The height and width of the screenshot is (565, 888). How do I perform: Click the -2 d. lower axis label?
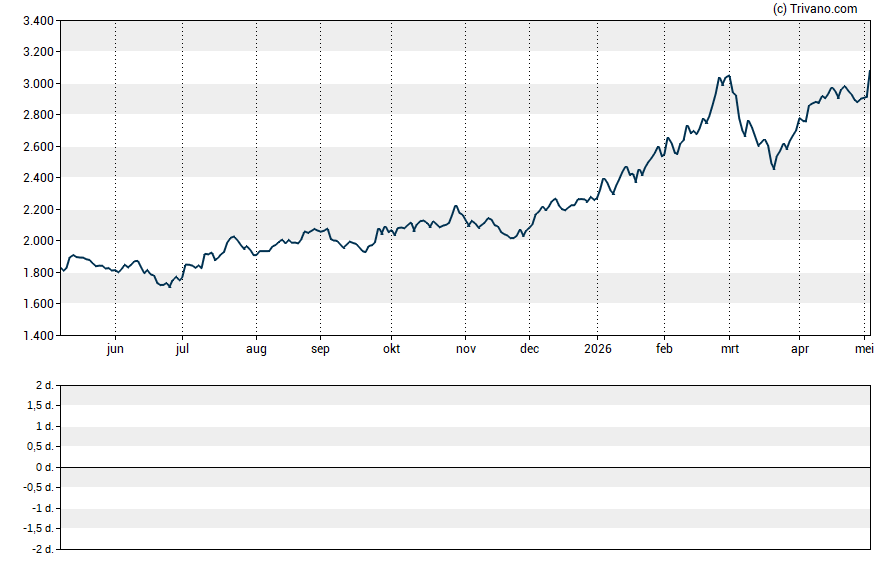[43, 549]
